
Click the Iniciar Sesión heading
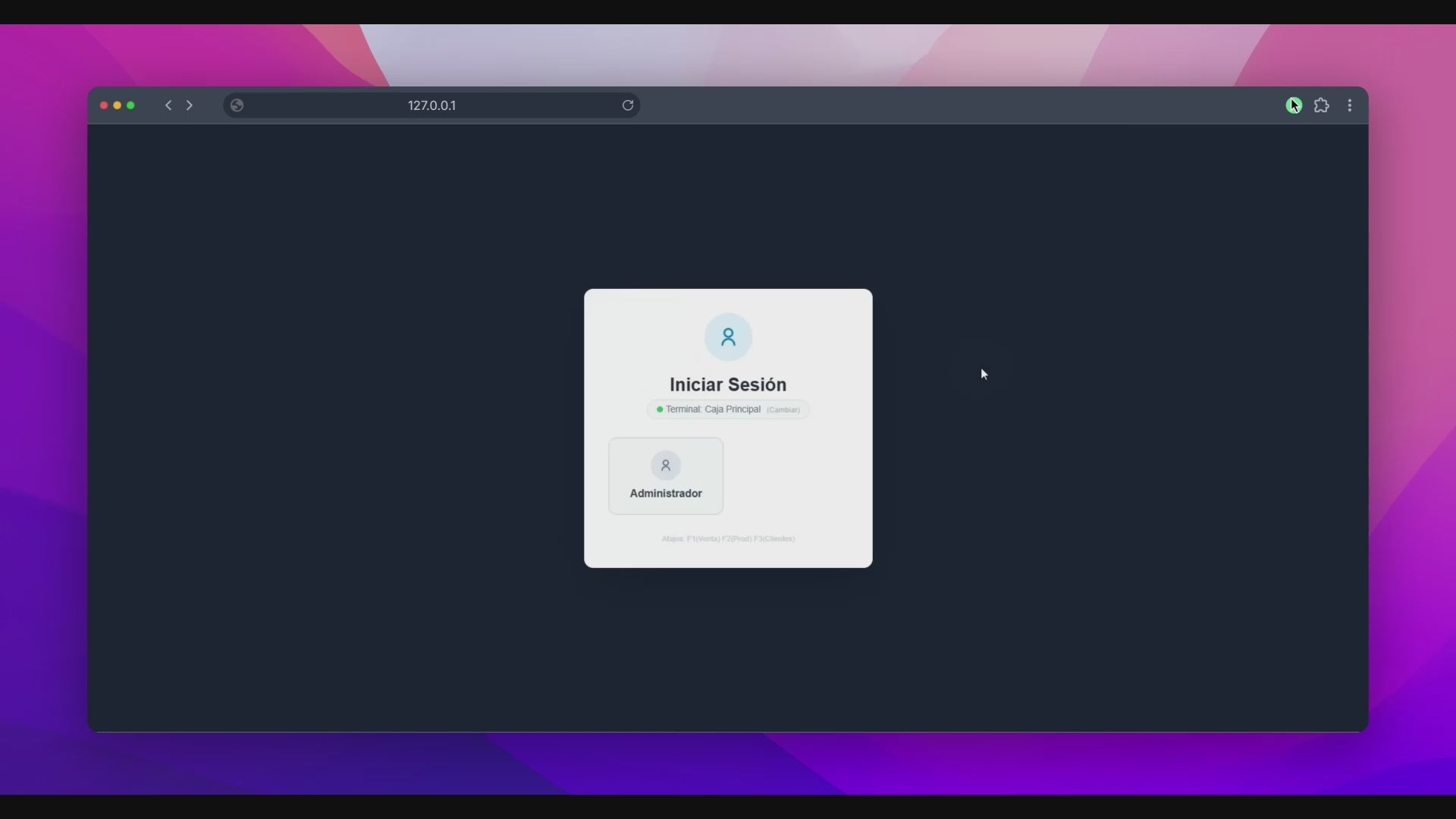(x=728, y=384)
